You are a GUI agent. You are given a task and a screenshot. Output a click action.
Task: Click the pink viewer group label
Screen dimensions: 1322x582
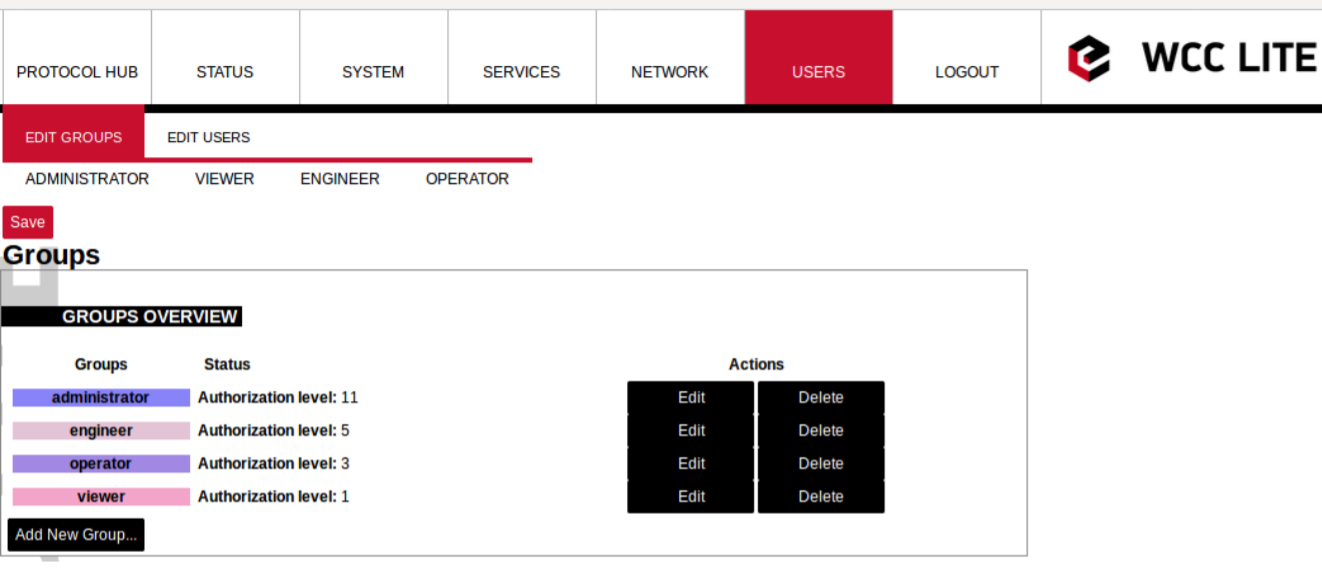tap(101, 497)
